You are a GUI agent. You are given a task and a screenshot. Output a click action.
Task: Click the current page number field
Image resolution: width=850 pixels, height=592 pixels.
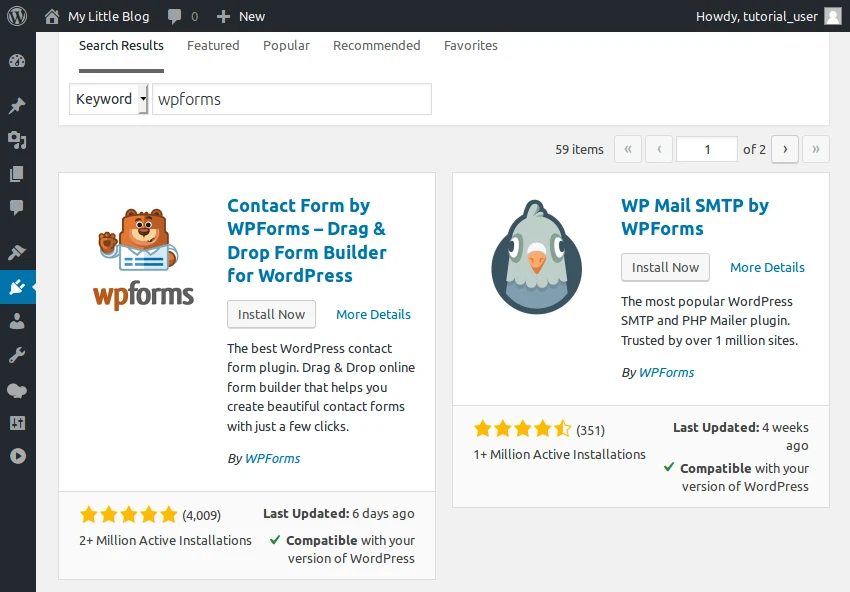point(707,149)
